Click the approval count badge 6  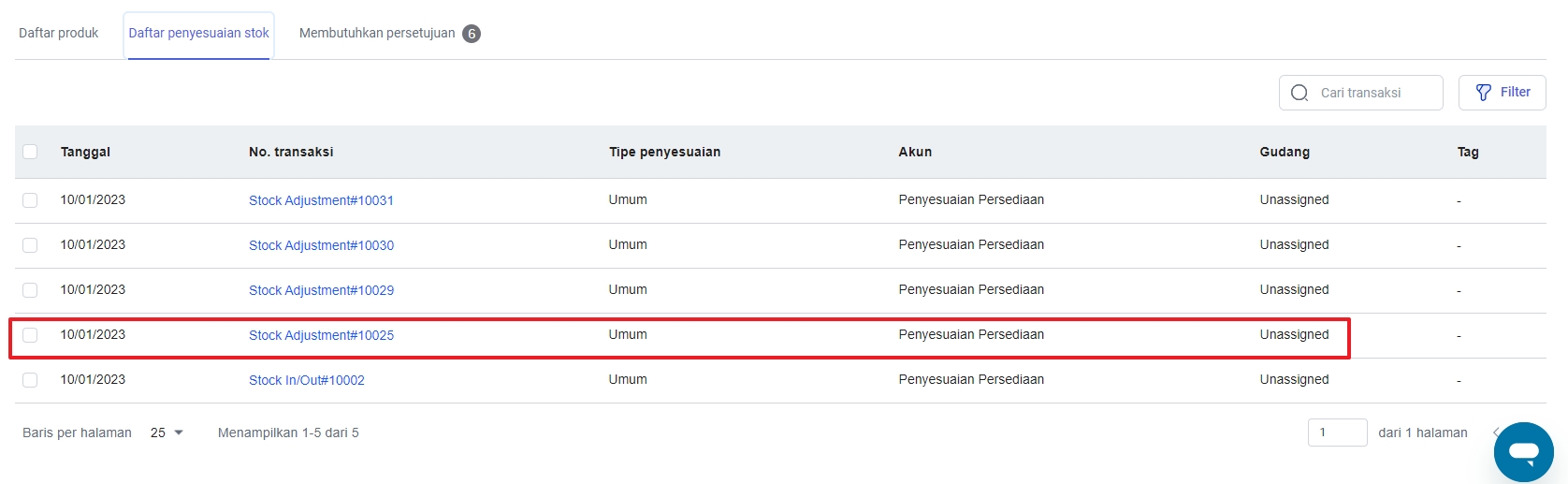pyautogui.click(x=472, y=34)
